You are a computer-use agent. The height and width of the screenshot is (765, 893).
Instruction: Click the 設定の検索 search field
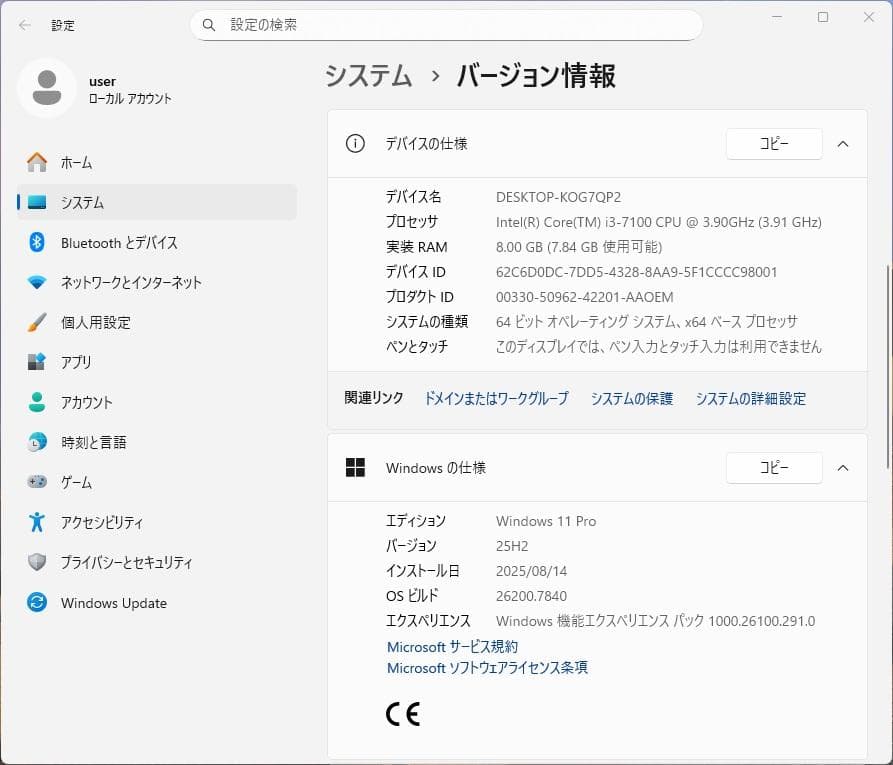[x=447, y=24]
